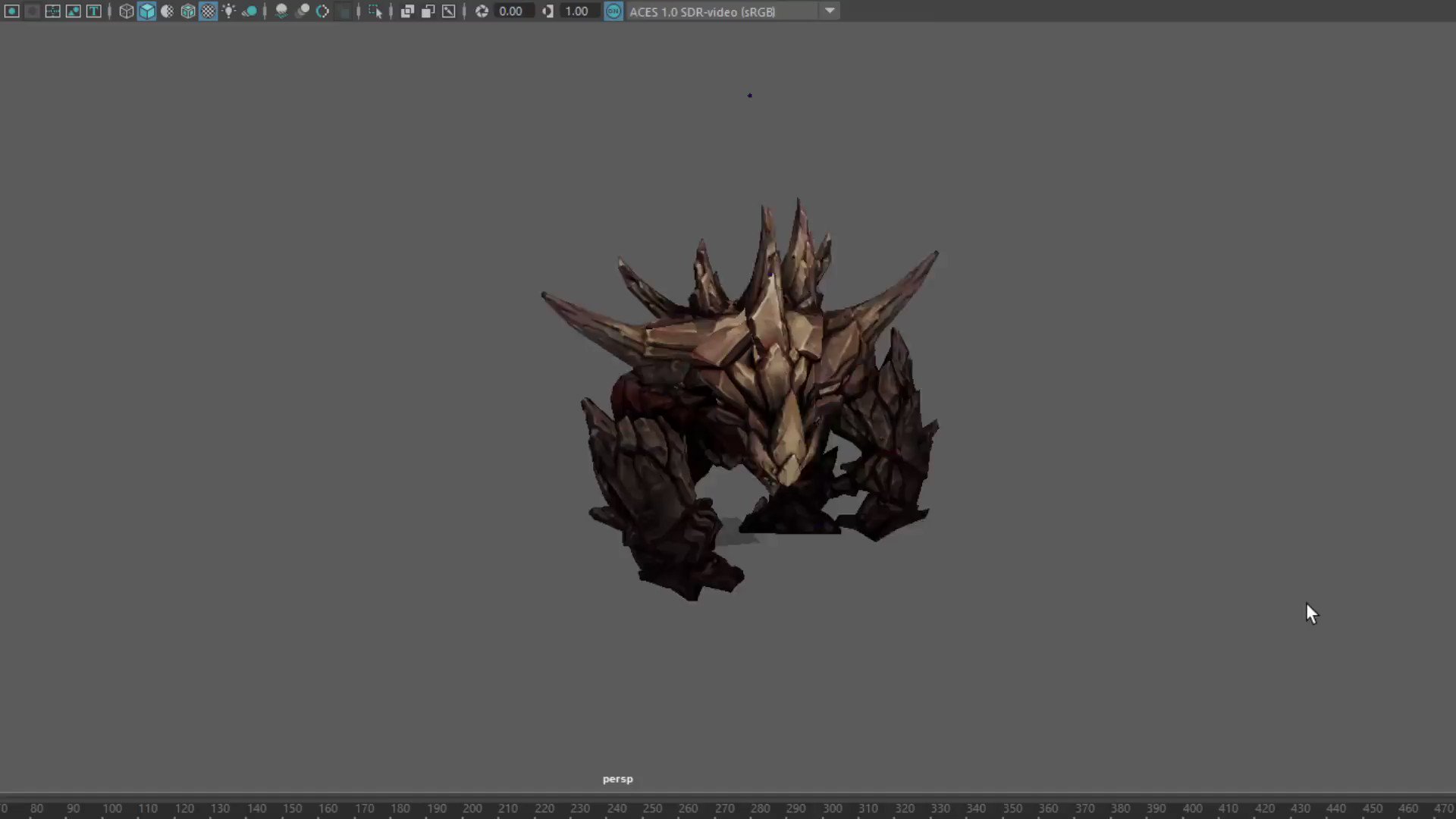Jump to frame 400 on the timeline
Viewport: 1456px width, 819px height.
(1192, 808)
